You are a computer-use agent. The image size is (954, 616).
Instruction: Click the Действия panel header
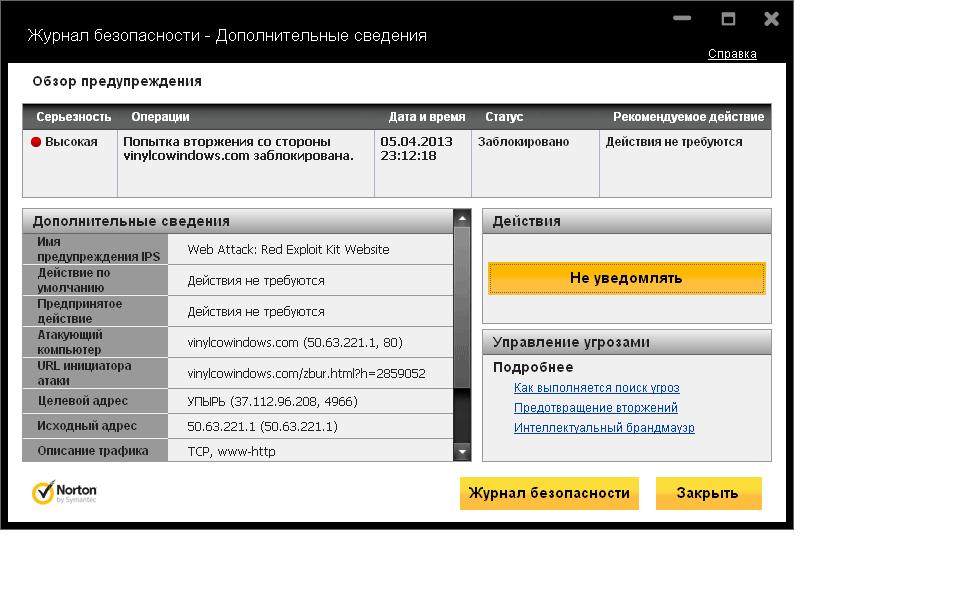(627, 221)
